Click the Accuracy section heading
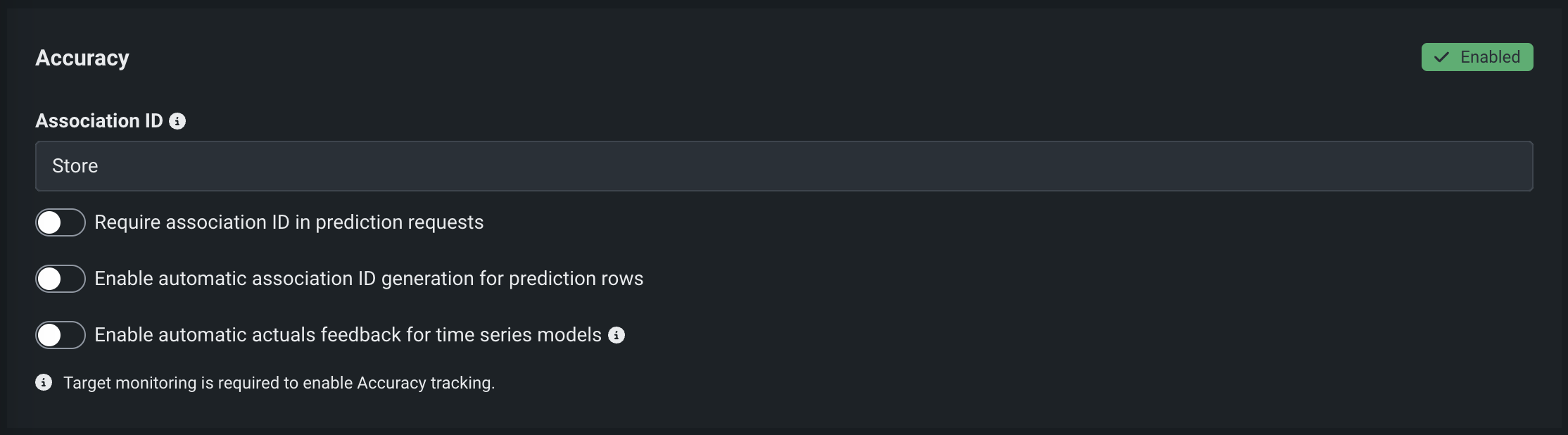1568x435 pixels. [x=82, y=58]
